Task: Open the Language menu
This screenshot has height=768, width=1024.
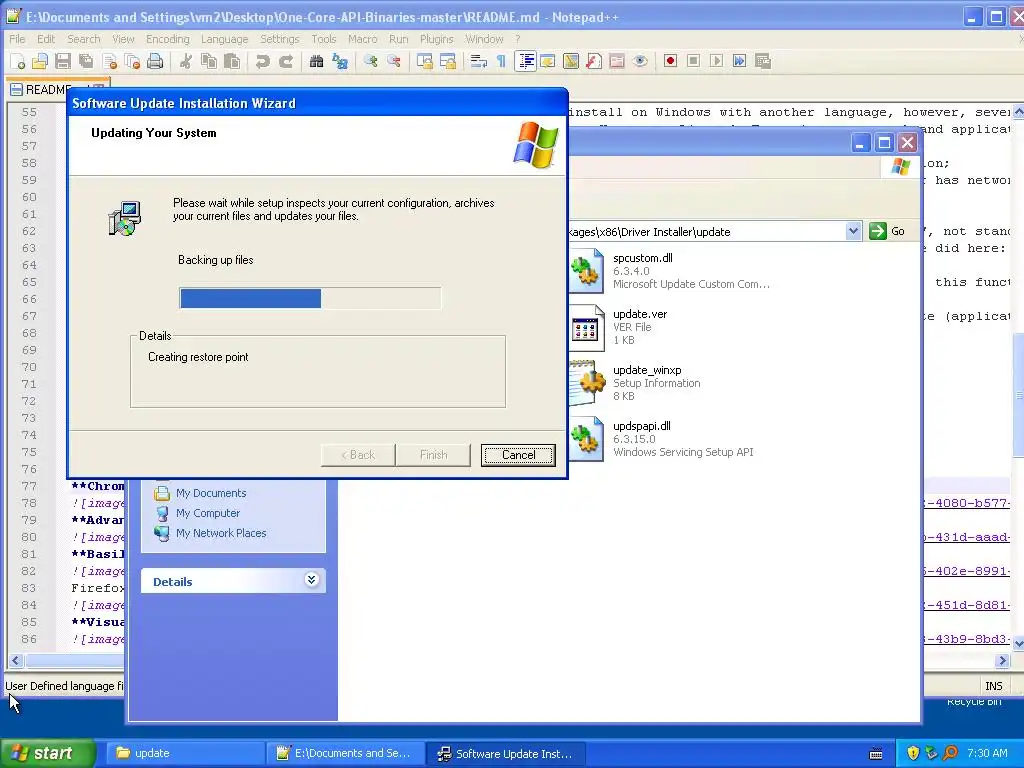Action: tap(224, 39)
